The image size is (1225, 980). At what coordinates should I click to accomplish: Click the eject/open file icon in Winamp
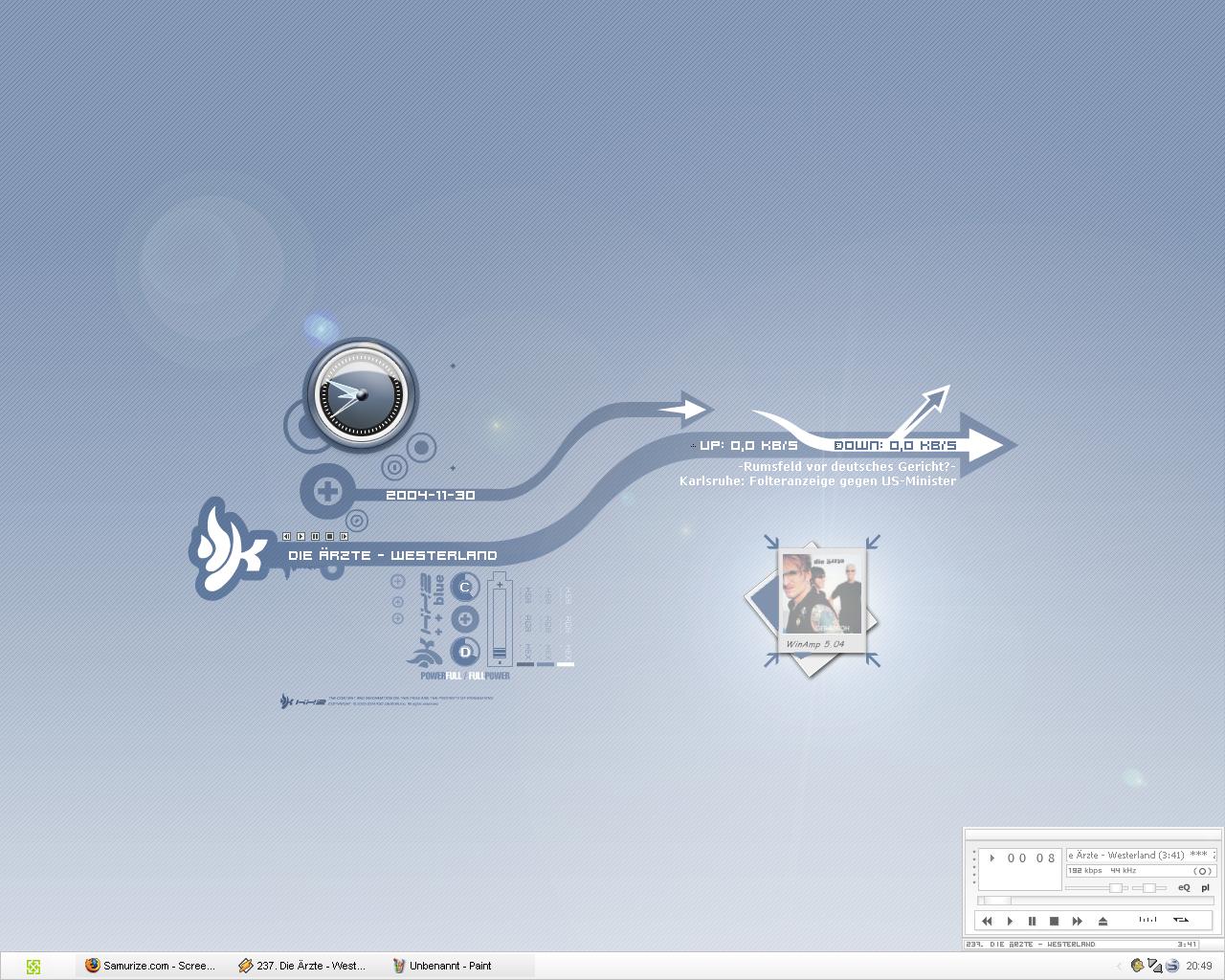pos(1102,921)
